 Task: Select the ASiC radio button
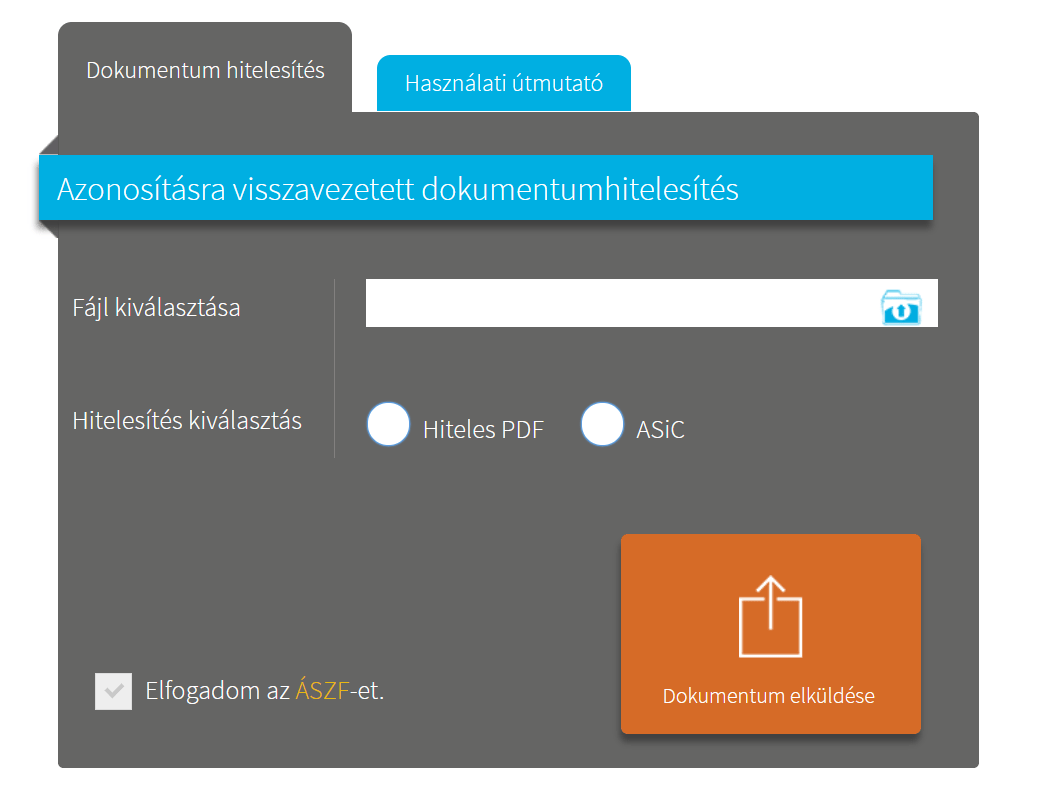click(602, 424)
